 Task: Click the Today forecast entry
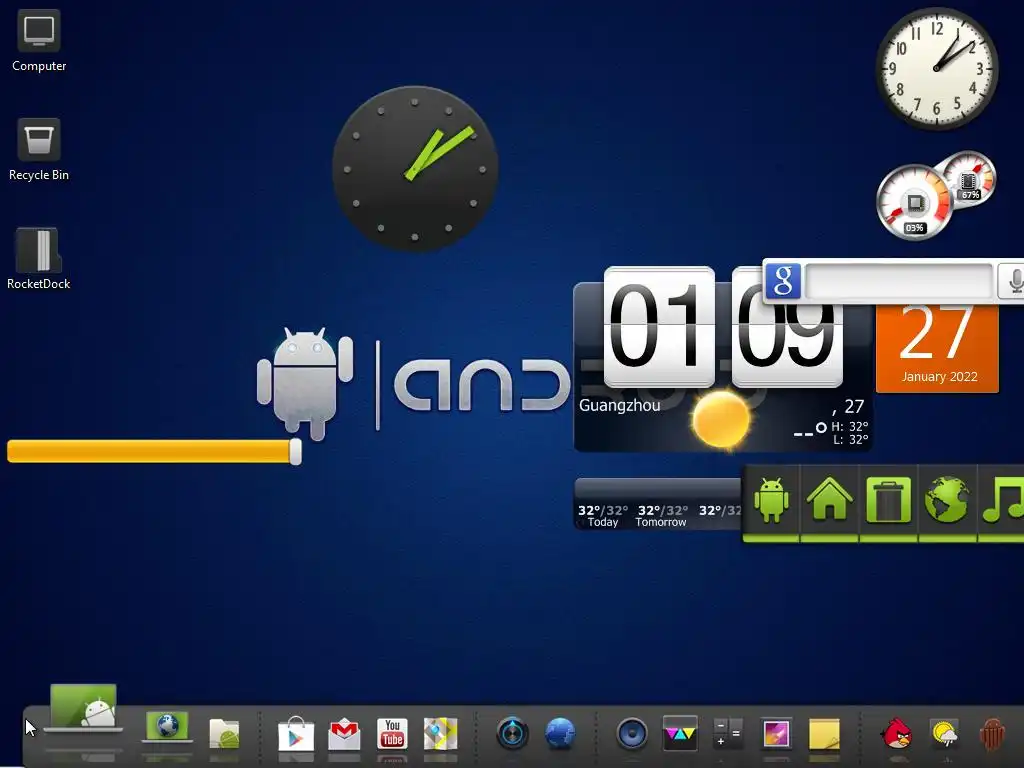pyautogui.click(x=602, y=516)
